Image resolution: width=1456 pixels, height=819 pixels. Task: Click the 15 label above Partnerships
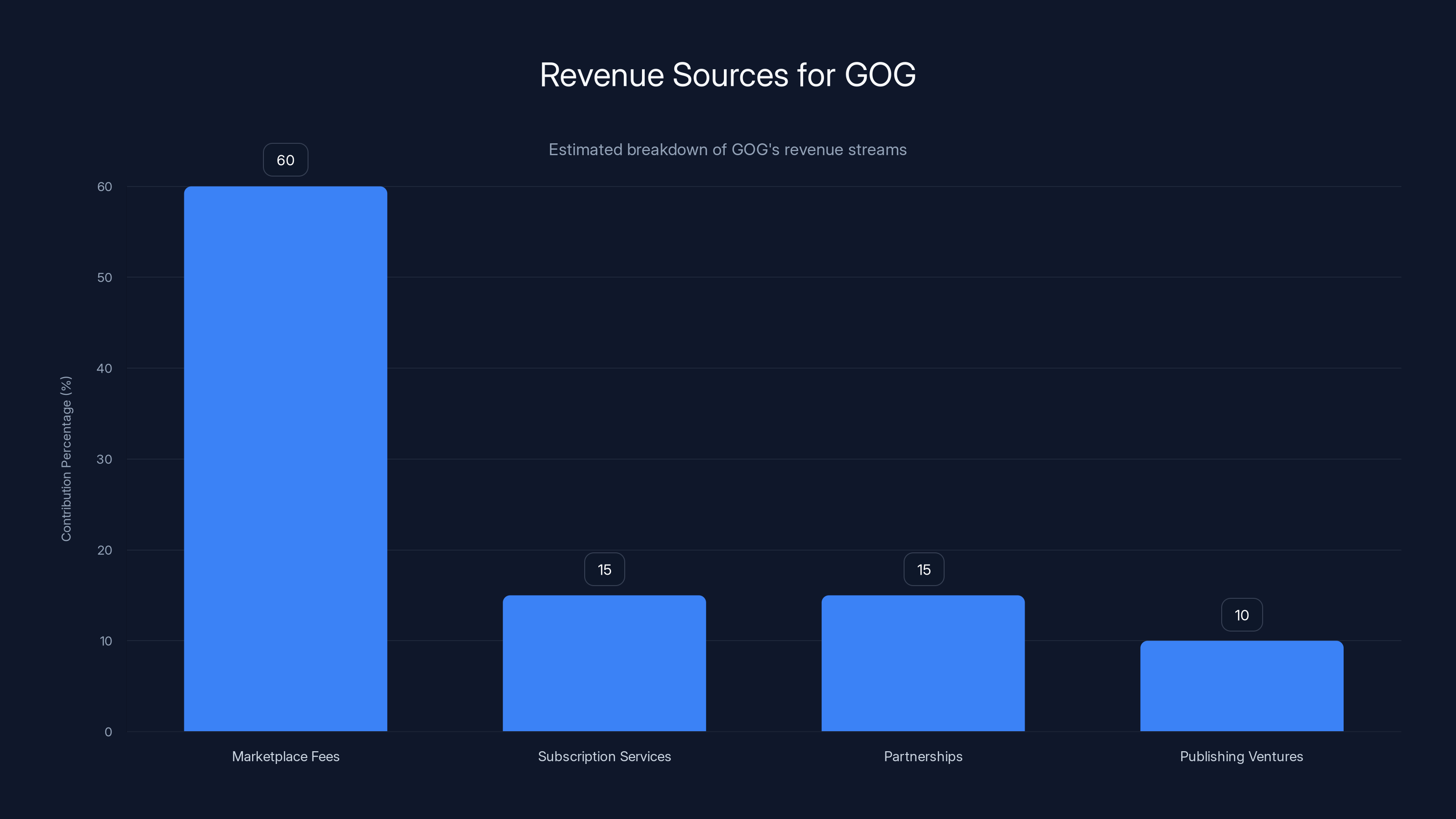[x=922, y=569]
